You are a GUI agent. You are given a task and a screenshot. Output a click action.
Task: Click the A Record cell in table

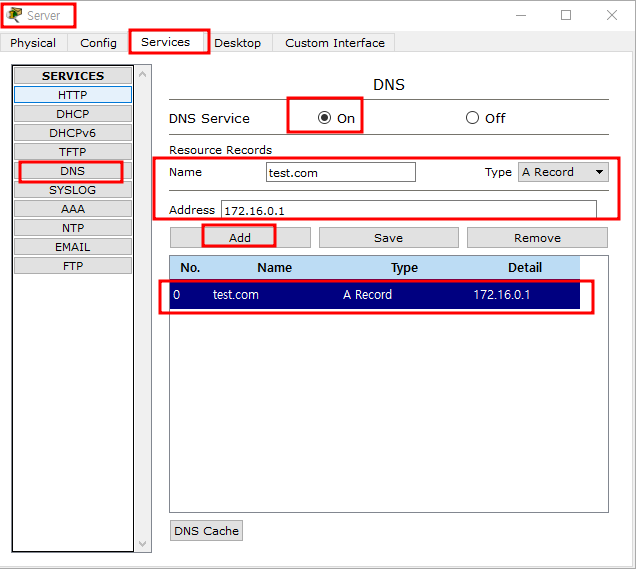(x=367, y=295)
